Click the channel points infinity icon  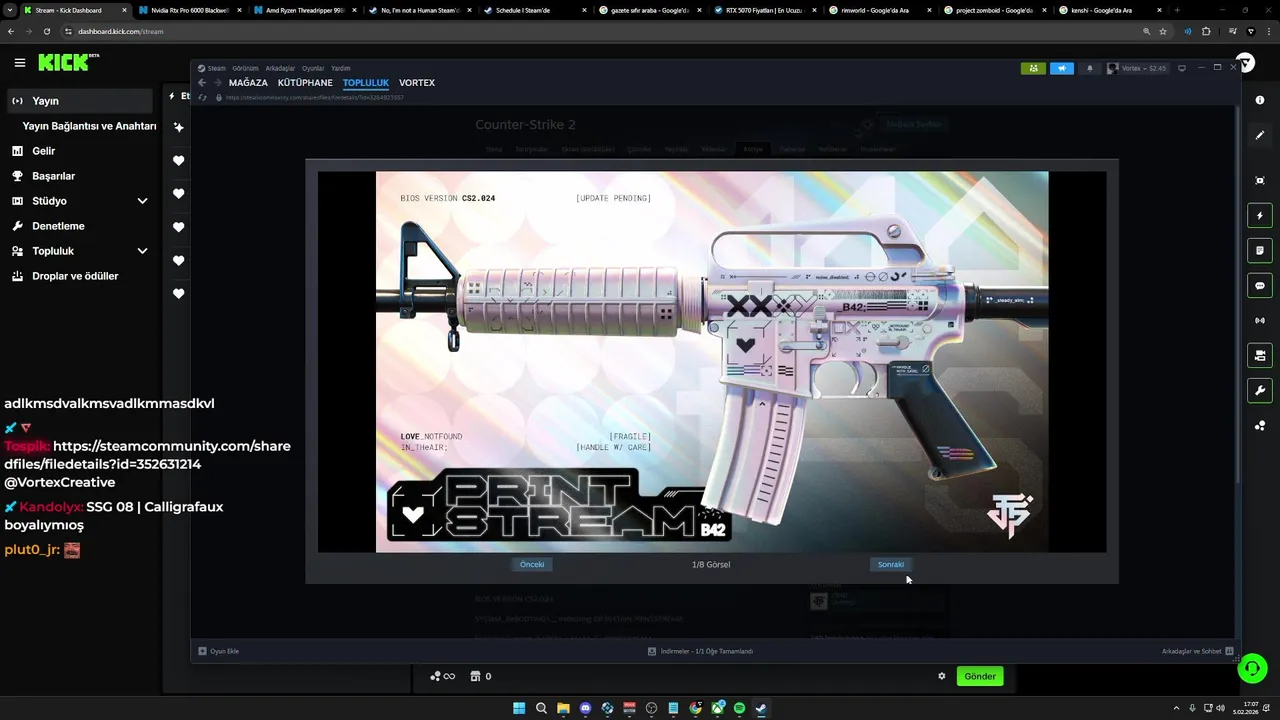tap(442, 676)
